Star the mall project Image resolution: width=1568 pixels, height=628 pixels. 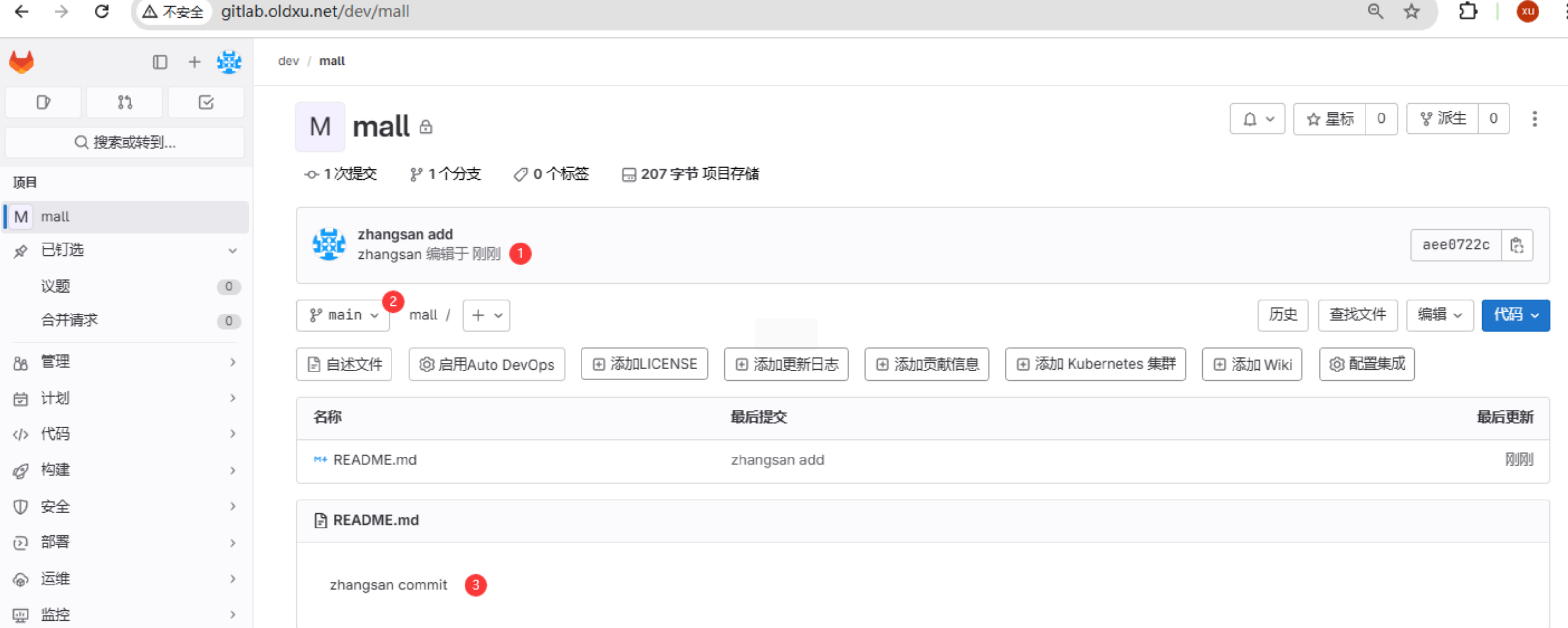(x=1330, y=119)
